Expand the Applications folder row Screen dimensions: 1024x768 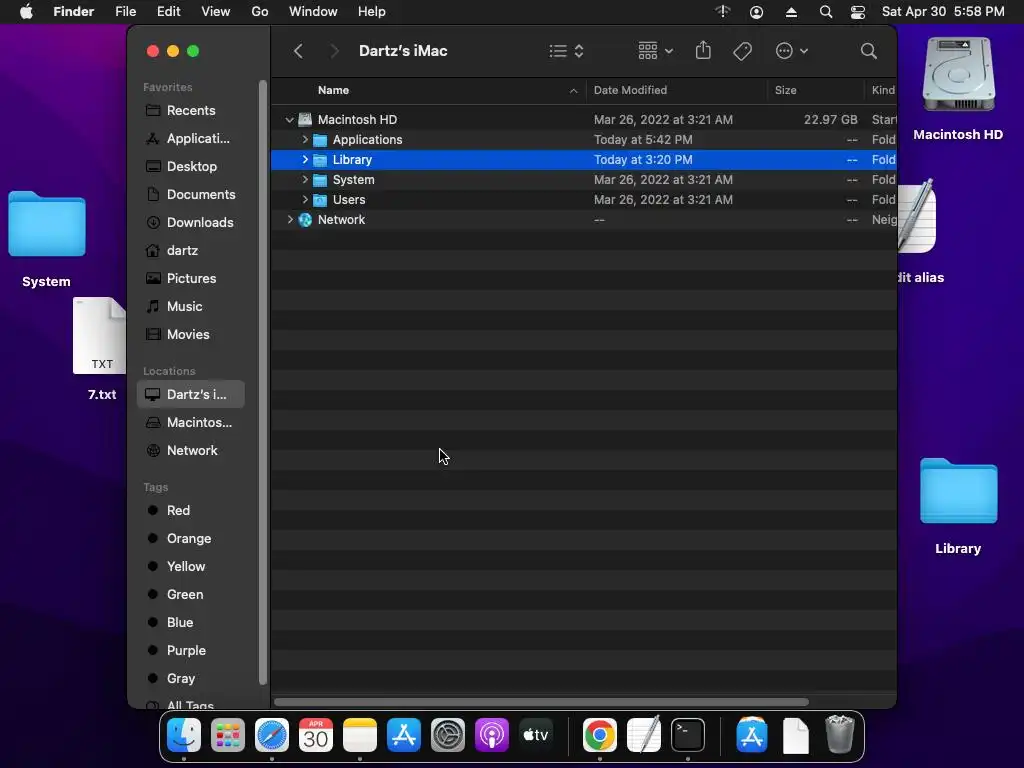pyautogui.click(x=304, y=140)
